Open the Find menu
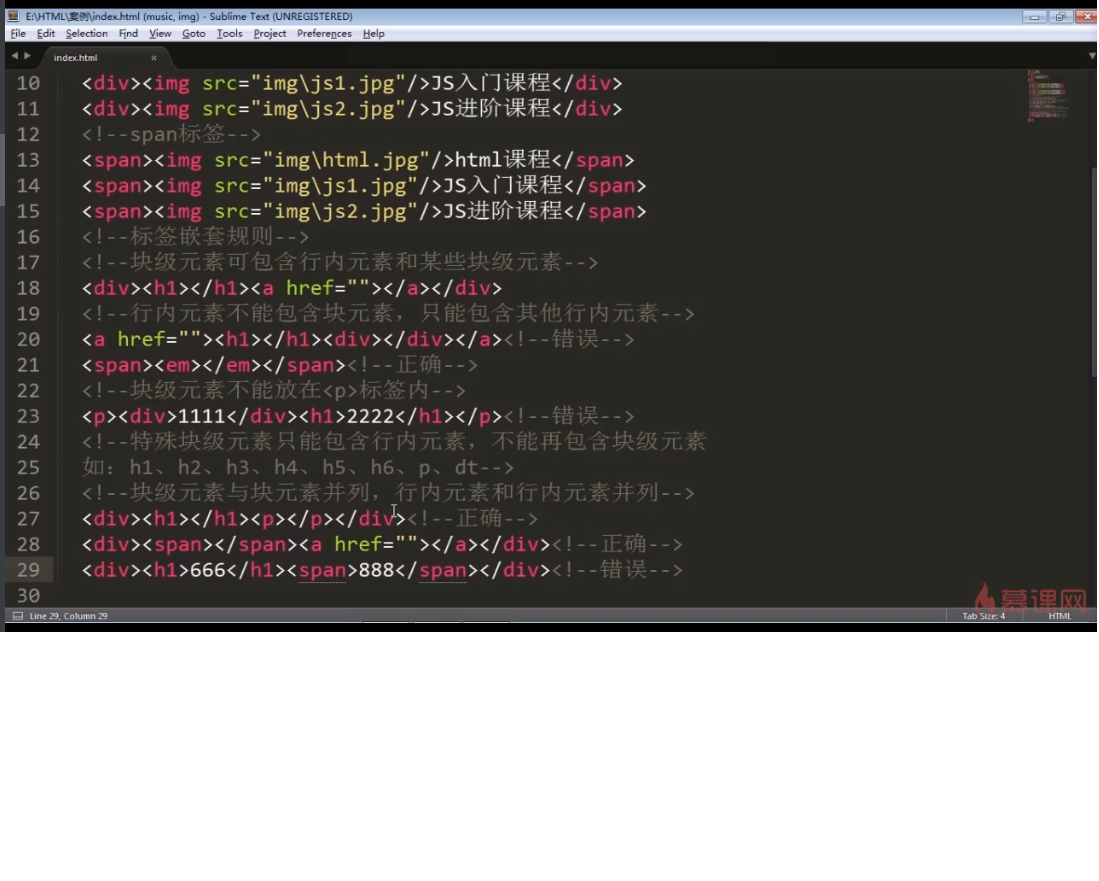The width and height of the screenshot is (1099, 881). click(x=128, y=34)
